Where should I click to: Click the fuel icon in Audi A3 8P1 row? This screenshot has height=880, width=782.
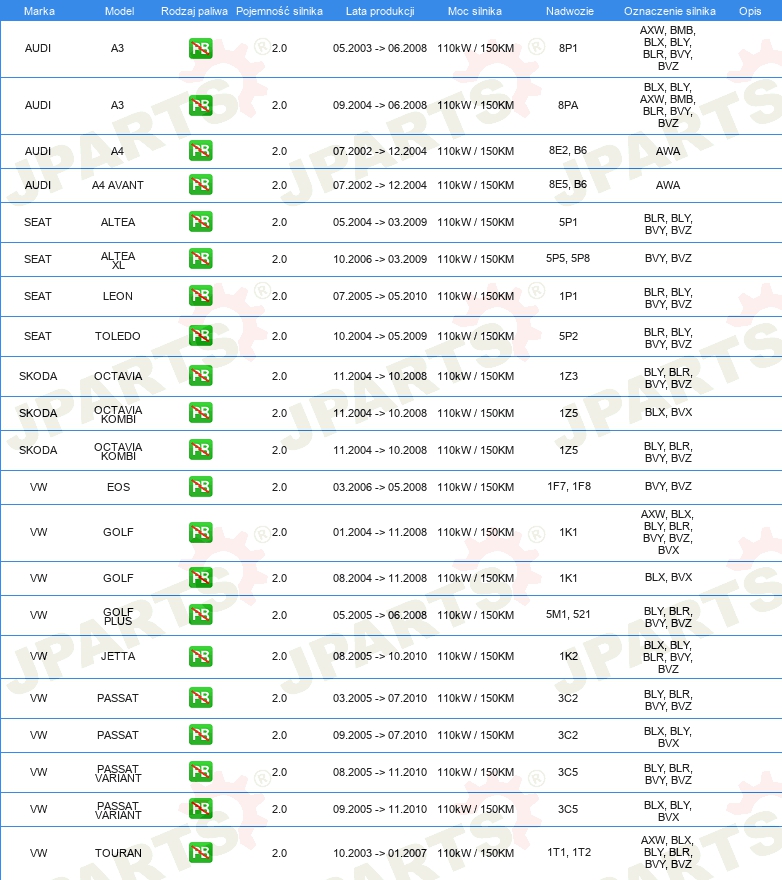200,48
